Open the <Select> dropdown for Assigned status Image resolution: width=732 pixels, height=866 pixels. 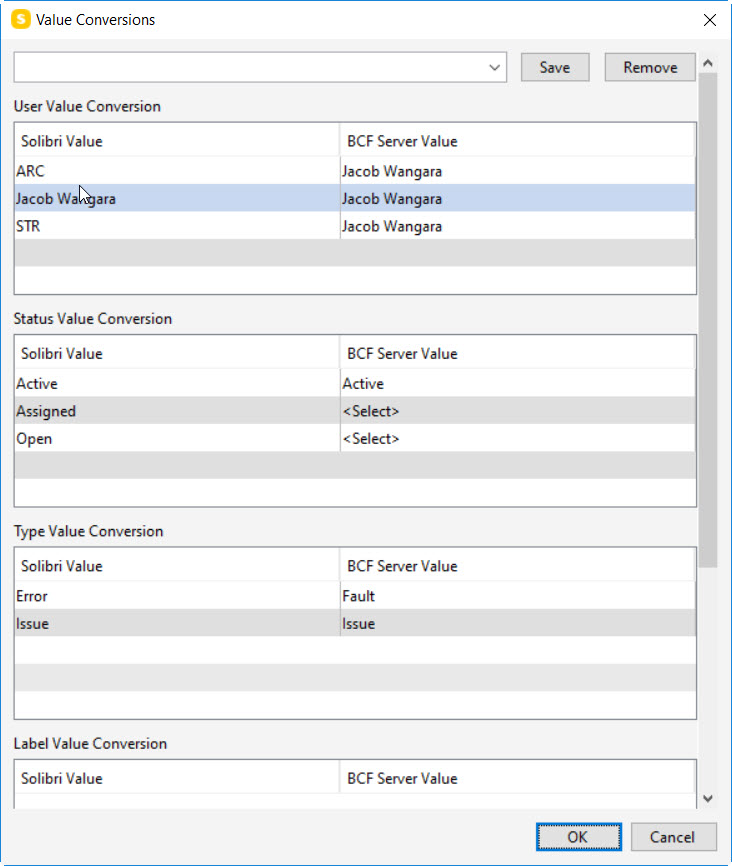[518, 411]
